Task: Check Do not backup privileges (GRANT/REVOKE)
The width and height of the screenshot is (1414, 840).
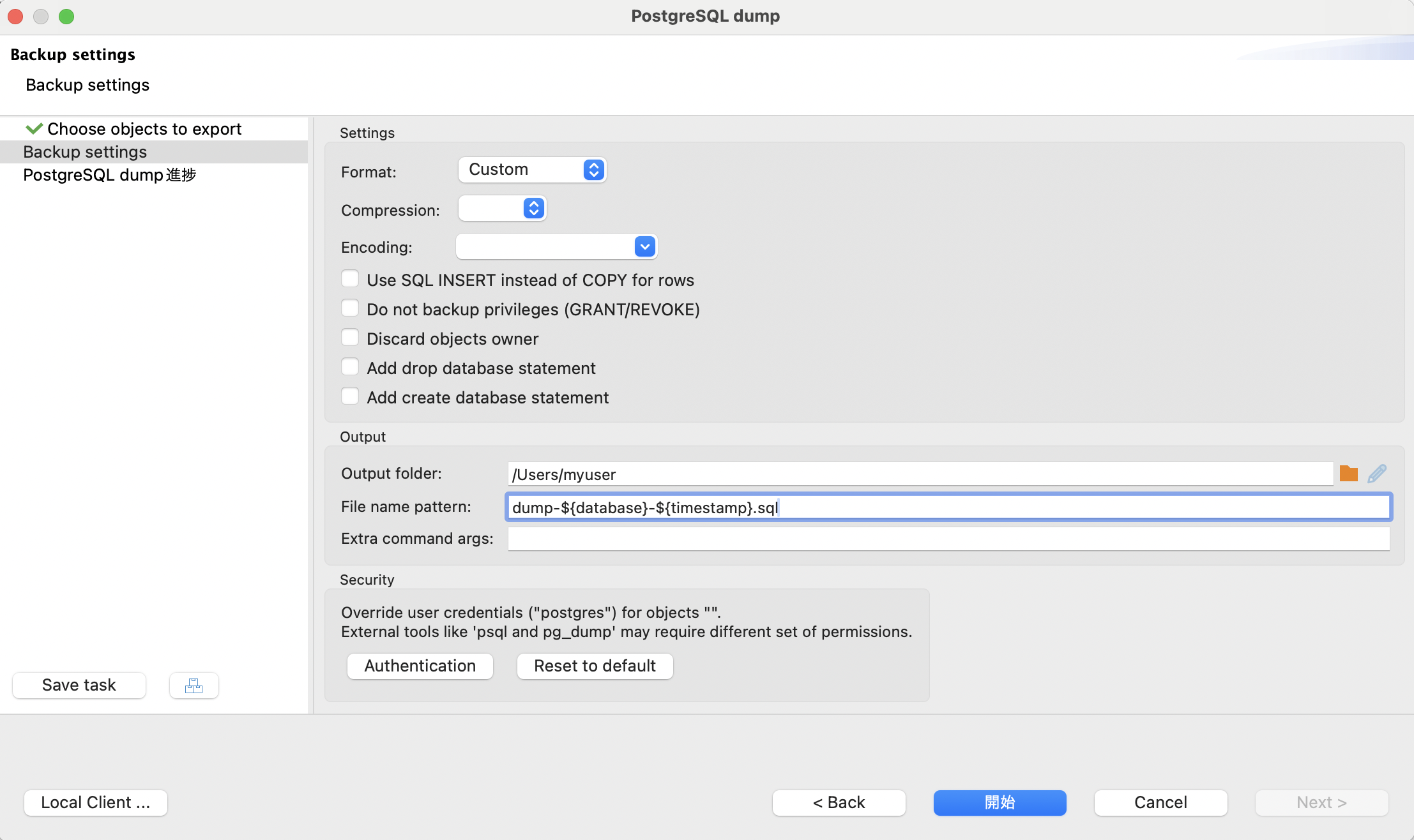Action: click(x=350, y=308)
